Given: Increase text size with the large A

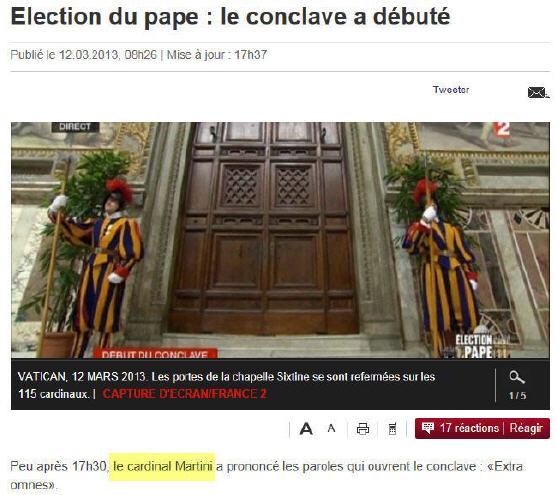Looking at the screenshot, I should 306,429.
